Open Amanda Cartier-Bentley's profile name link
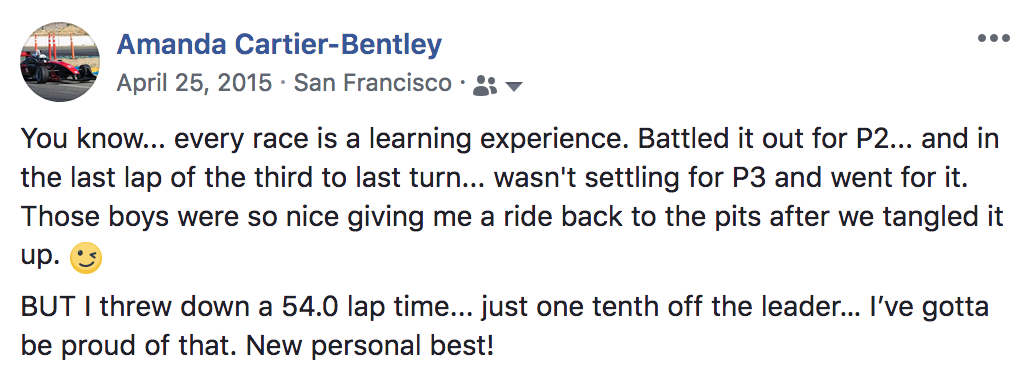Screen dimensions: 1024x378 [x=280, y=44]
